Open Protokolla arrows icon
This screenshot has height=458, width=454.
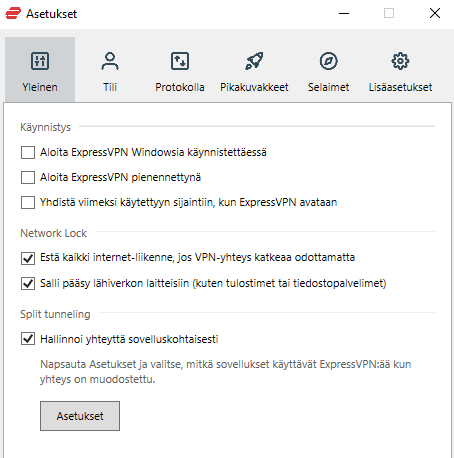(180, 61)
